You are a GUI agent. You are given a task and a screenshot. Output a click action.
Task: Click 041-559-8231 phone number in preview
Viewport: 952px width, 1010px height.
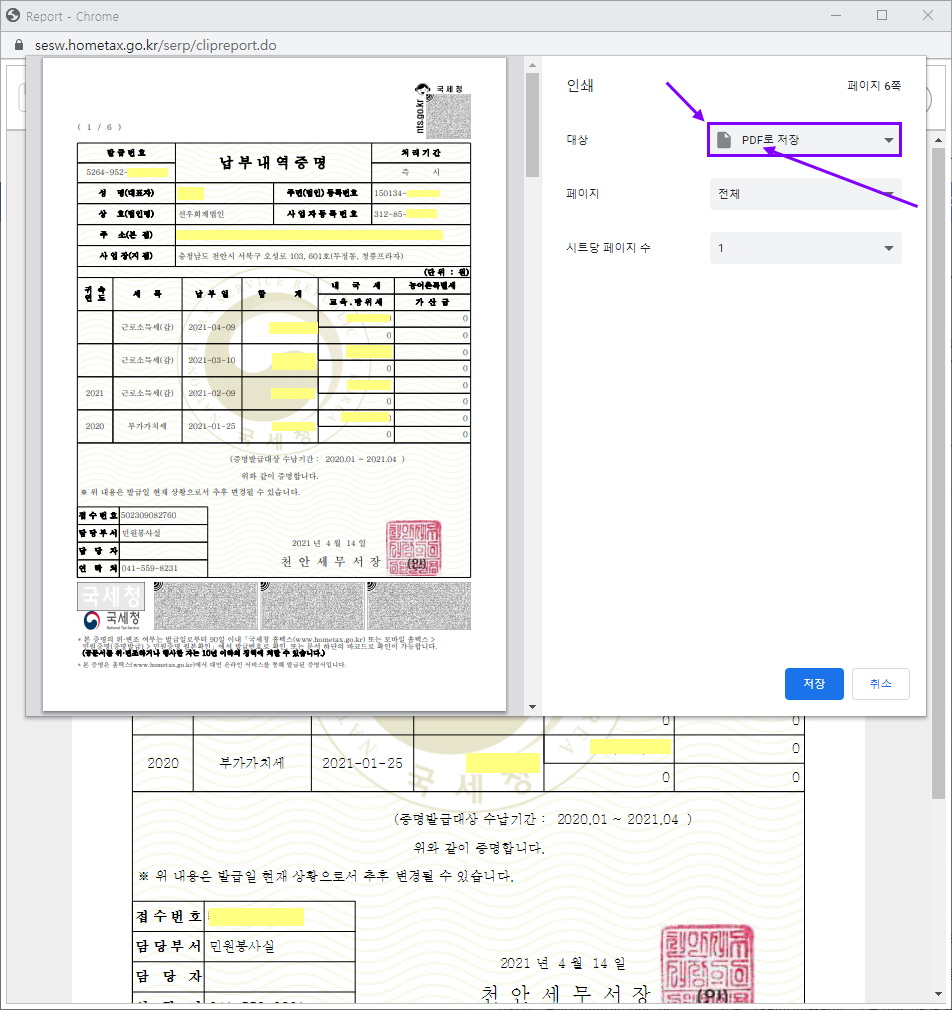click(x=149, y=568)
